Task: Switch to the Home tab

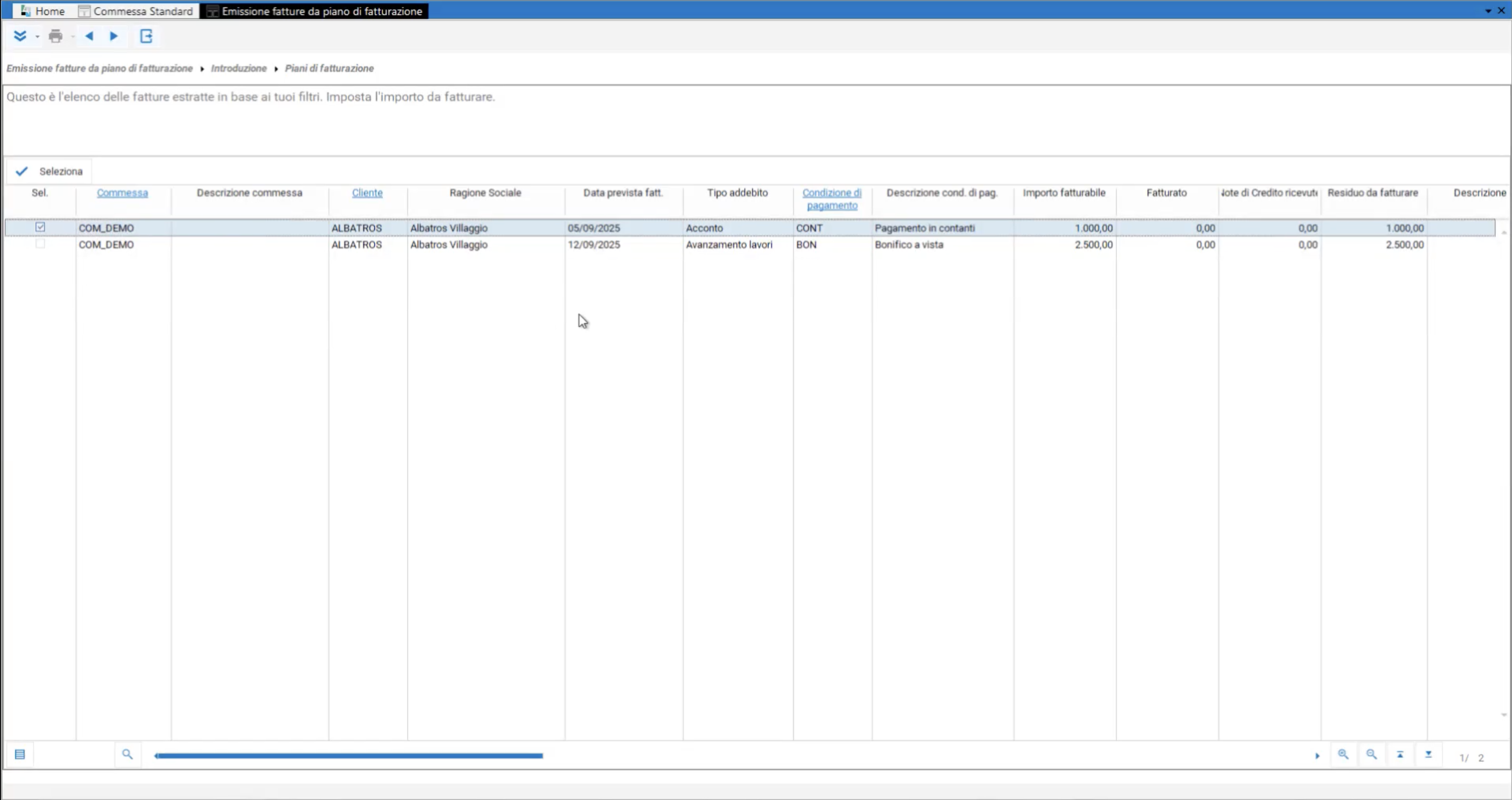Action: click(43, 11)
